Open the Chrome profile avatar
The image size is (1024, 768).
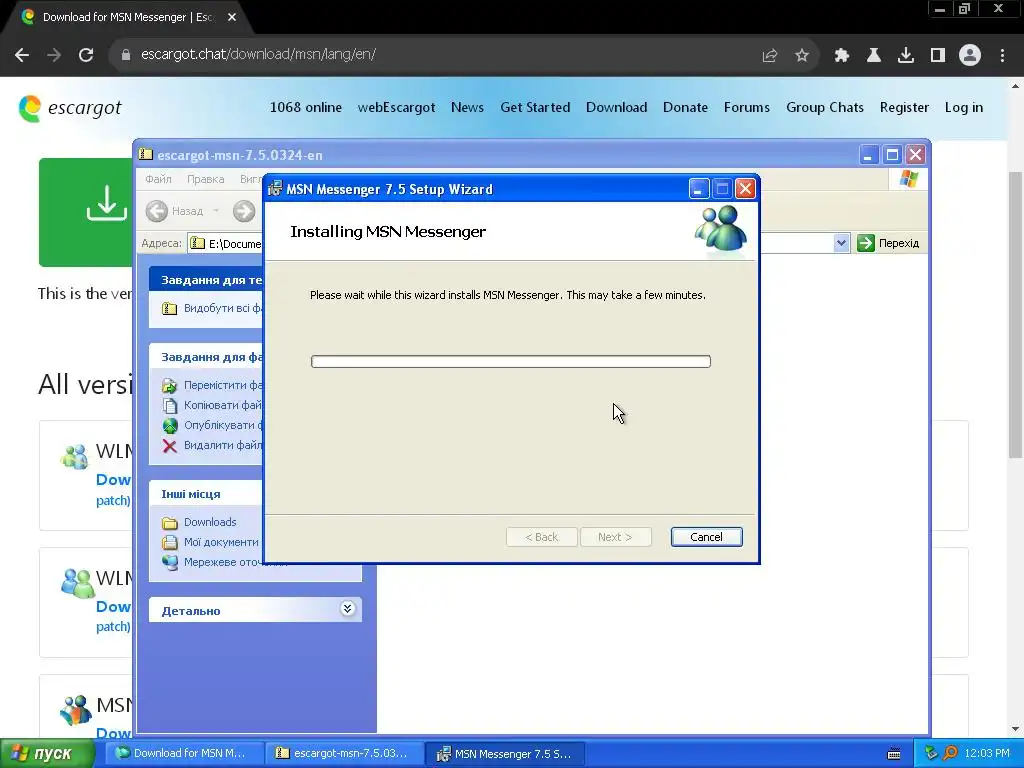click(x=970, y=56)
